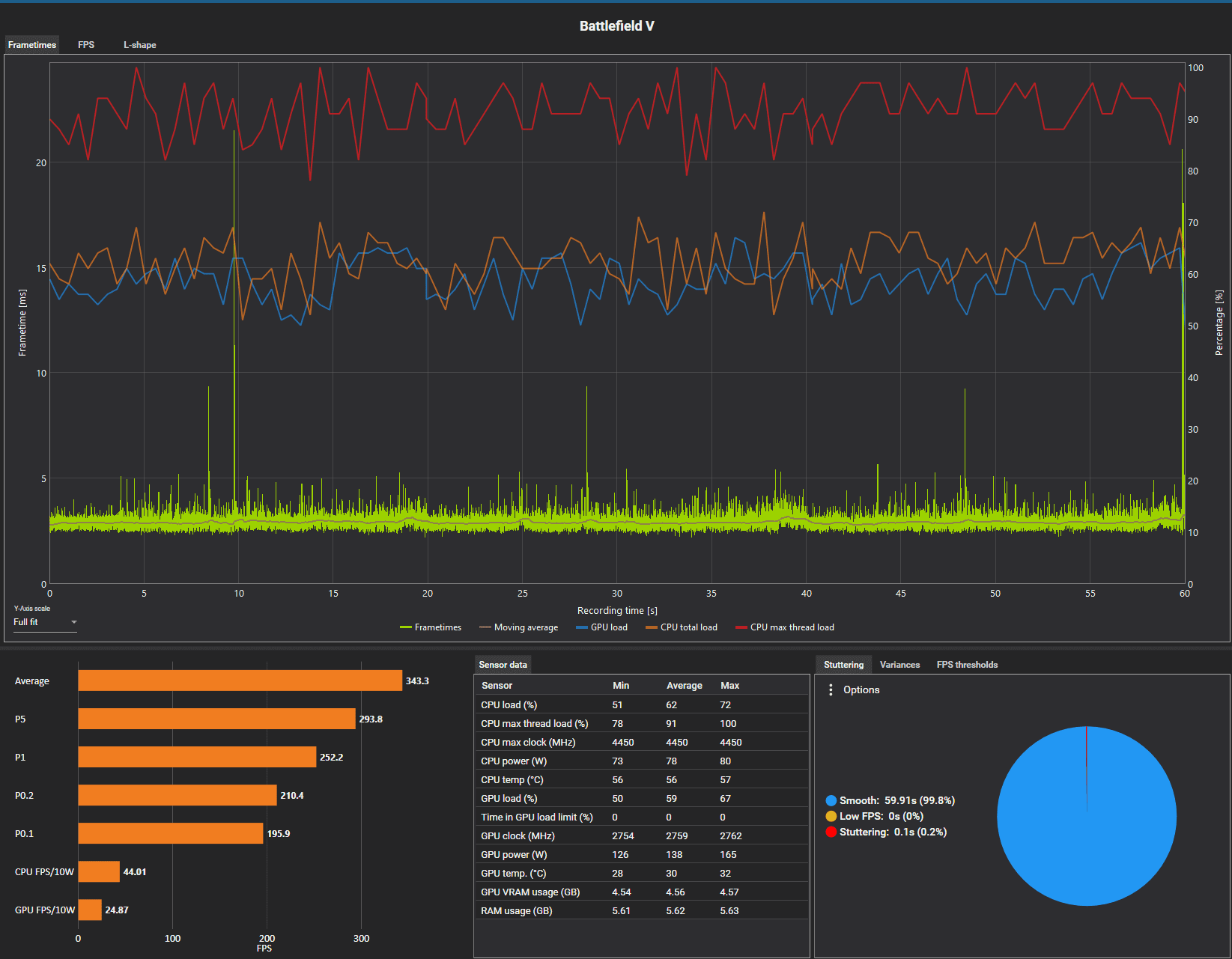Click the Average column header in sensor table

point(685,685)
